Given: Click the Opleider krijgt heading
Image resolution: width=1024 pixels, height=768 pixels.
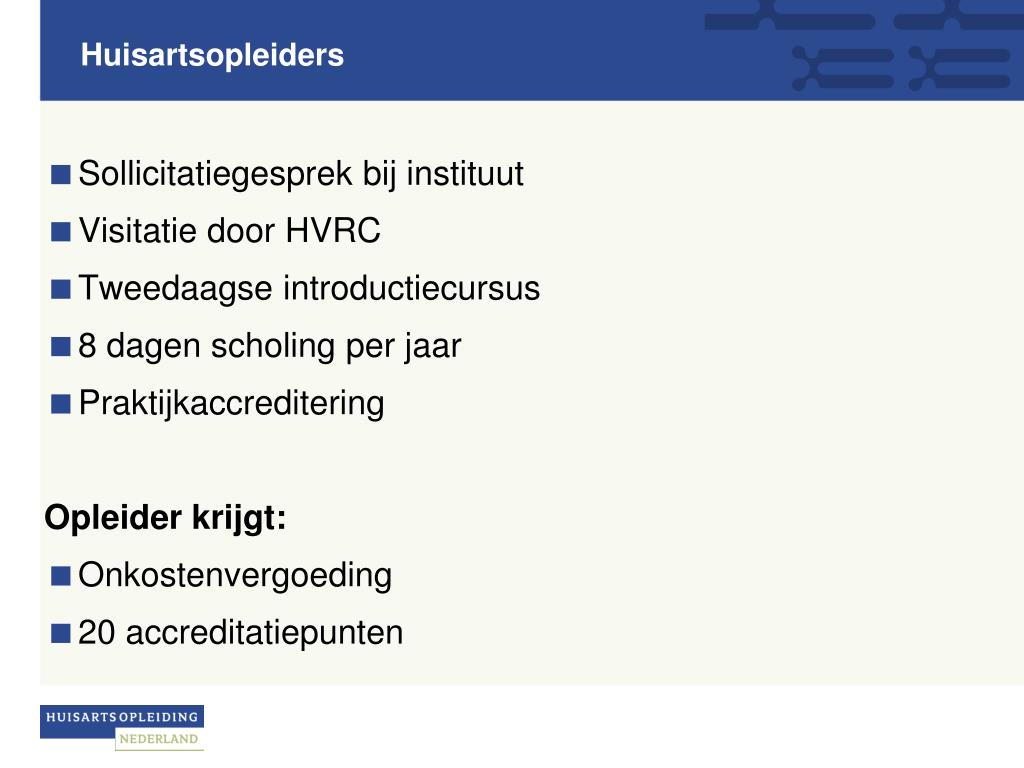Looking at the screenshot, I should click(x=166, y=519).
